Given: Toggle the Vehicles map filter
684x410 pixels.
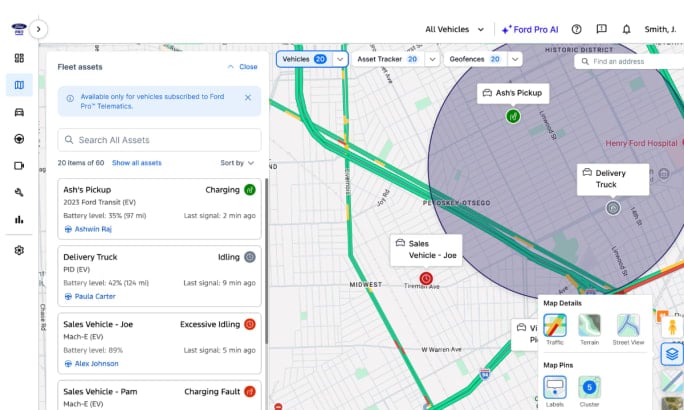Looking at the screenshot, I should [x=304, y=59].
